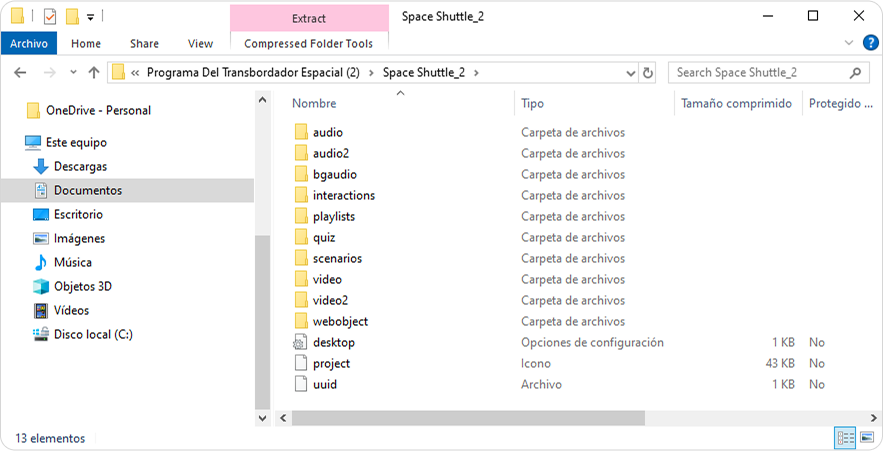Open the Customize Quick Access Toolbar dropdown

click(x=90, y=17)
